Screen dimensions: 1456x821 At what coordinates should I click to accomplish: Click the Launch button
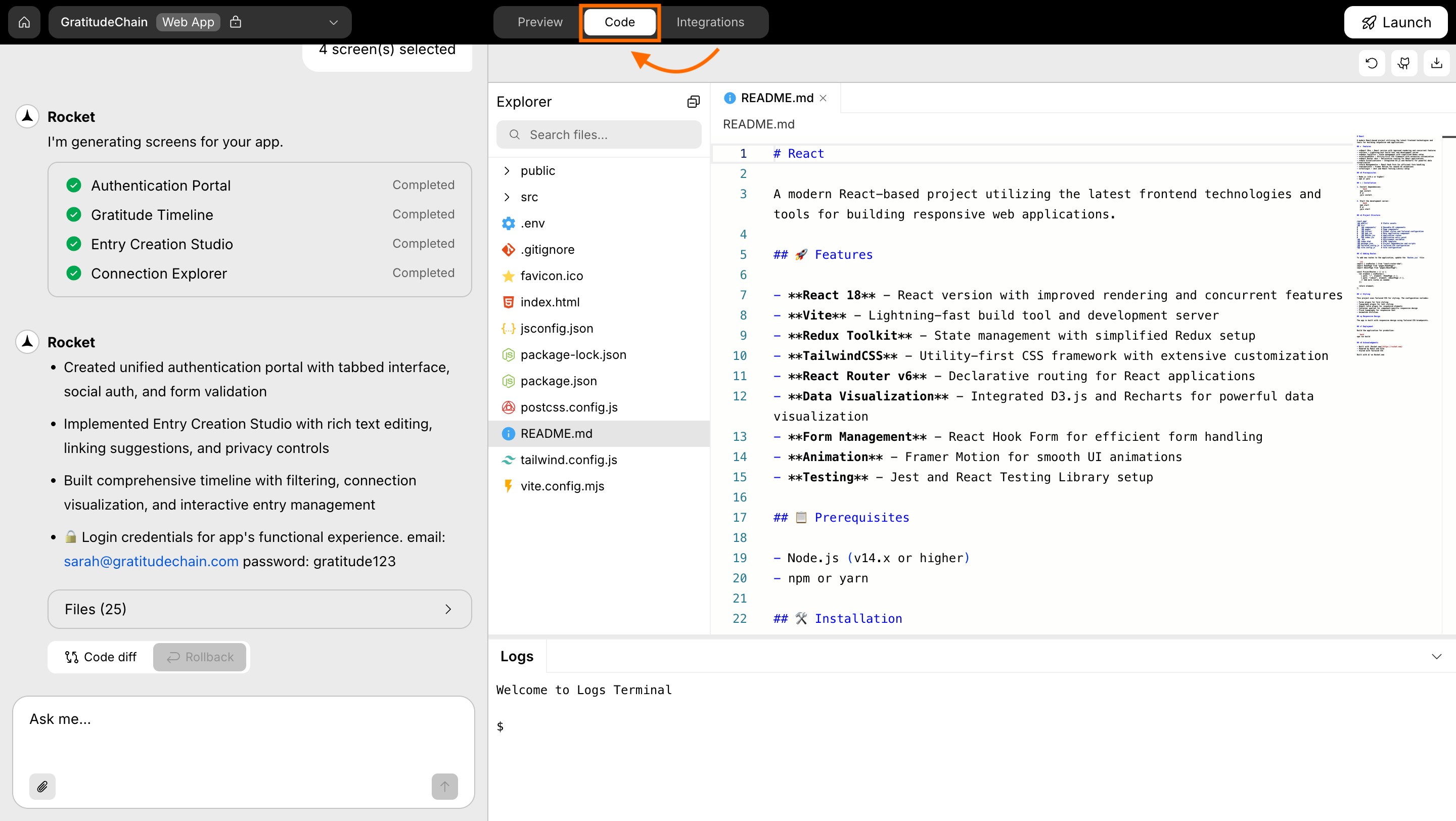[x=1395, y=22]
